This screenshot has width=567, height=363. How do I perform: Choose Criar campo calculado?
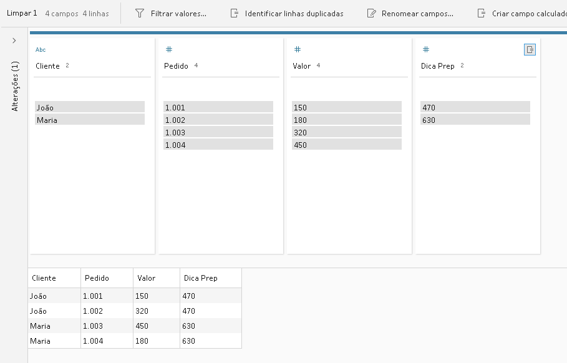click(x=529, y=14)
